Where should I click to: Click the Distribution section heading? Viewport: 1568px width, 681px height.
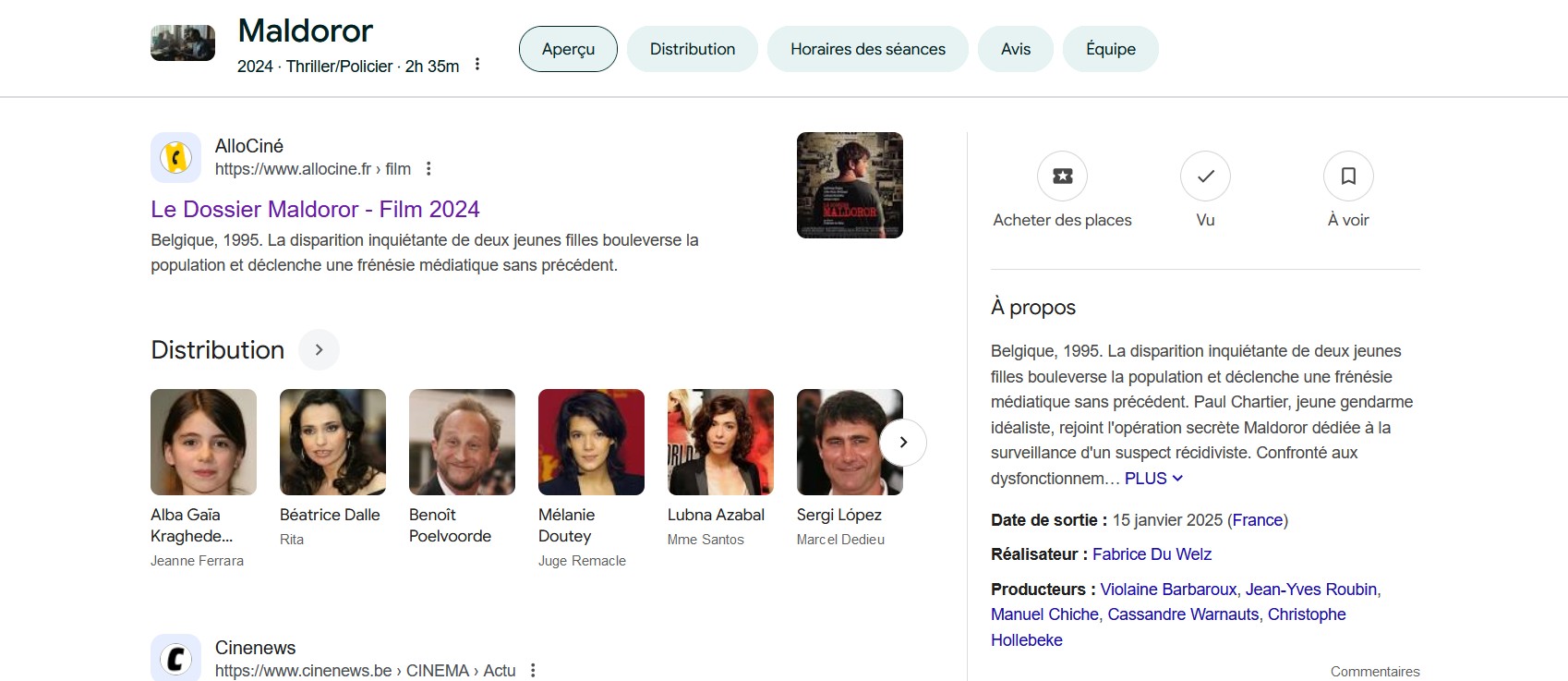click(218, 350)
